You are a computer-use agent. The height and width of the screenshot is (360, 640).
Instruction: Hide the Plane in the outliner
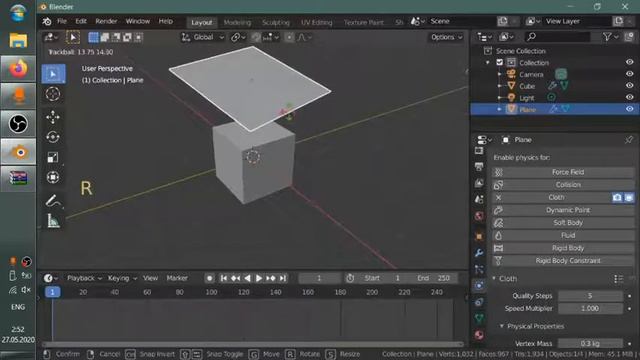tap(629, 109)
